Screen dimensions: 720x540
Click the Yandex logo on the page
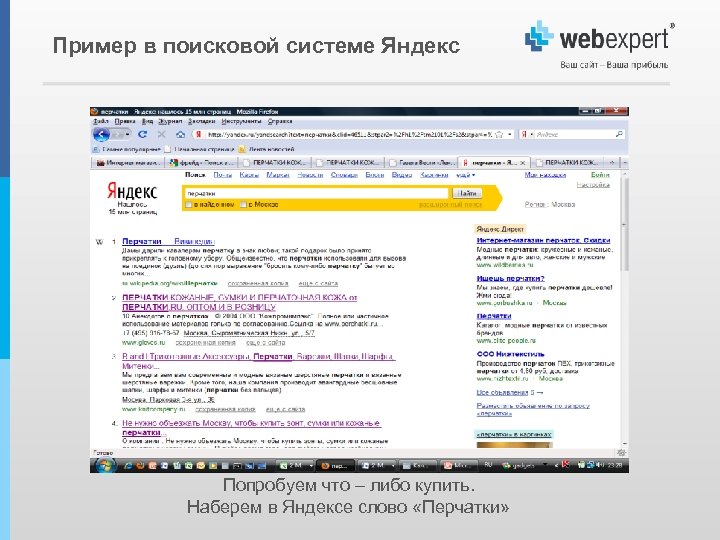point(132,191)
